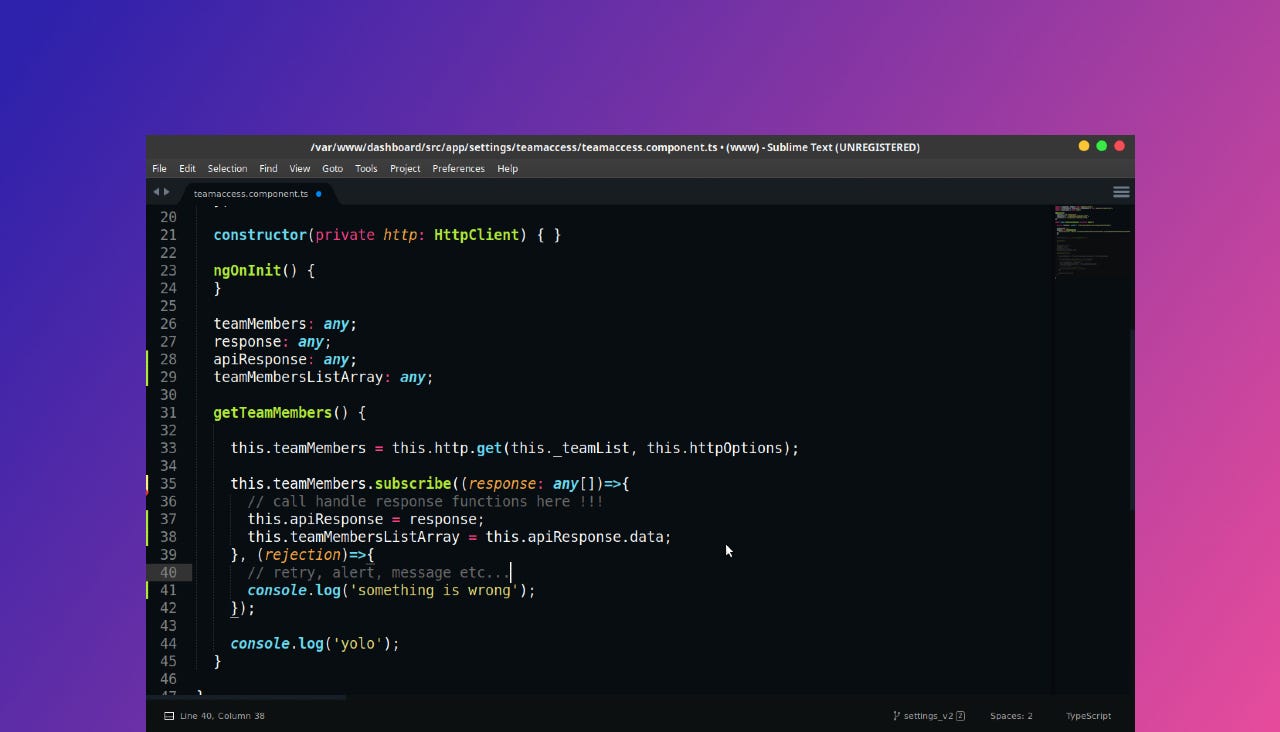Click line number 44 in the gutter

click(x=168, y=644)
